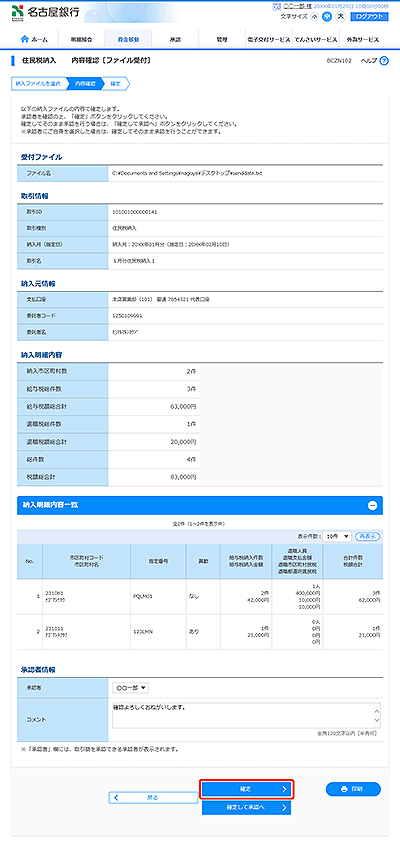The height and width of the screenshot is (851, 400).
Task: Open the 承認者 dropdown
Action: [x=130, y=688]
